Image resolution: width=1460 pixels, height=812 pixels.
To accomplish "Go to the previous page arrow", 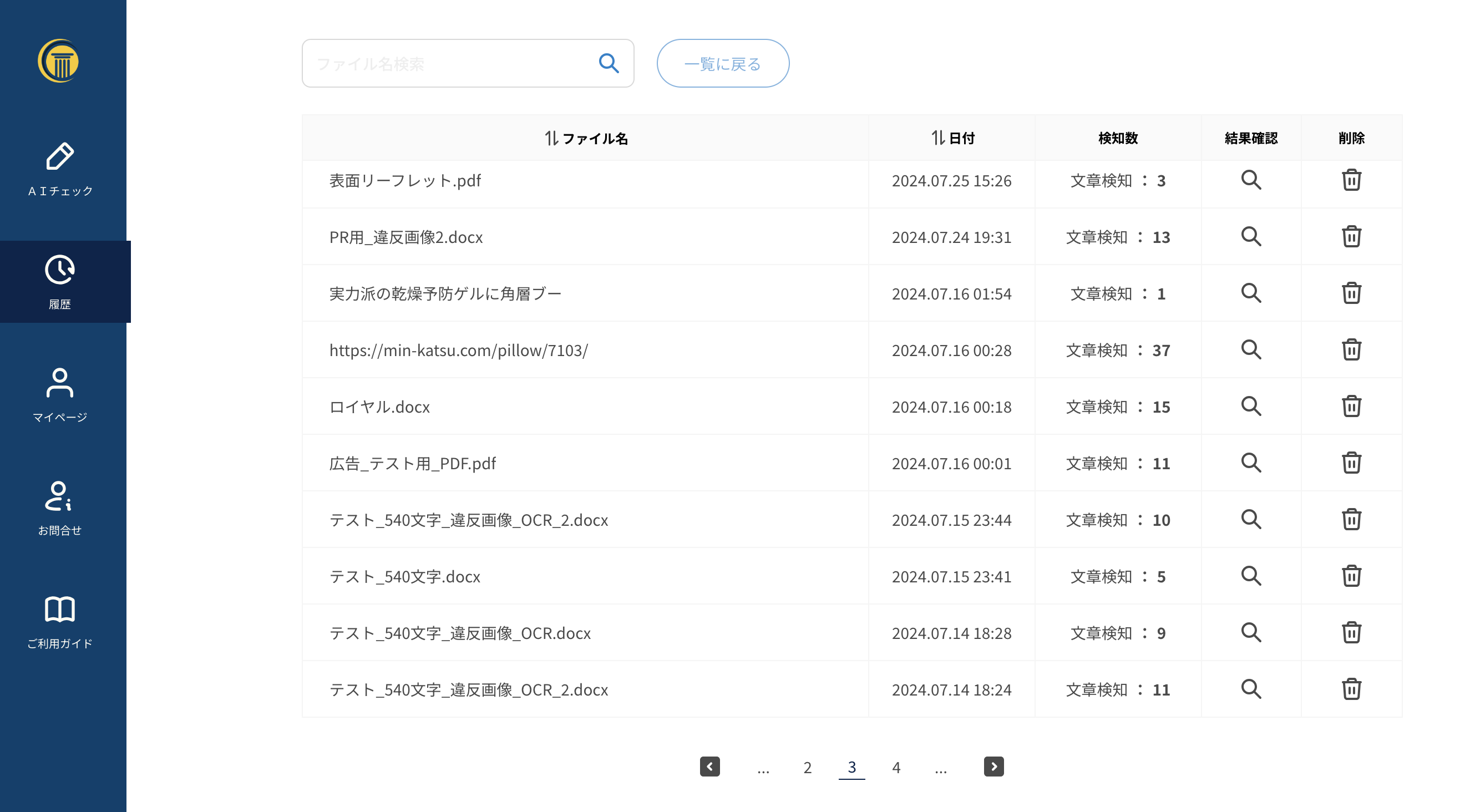I will [709, 767].
